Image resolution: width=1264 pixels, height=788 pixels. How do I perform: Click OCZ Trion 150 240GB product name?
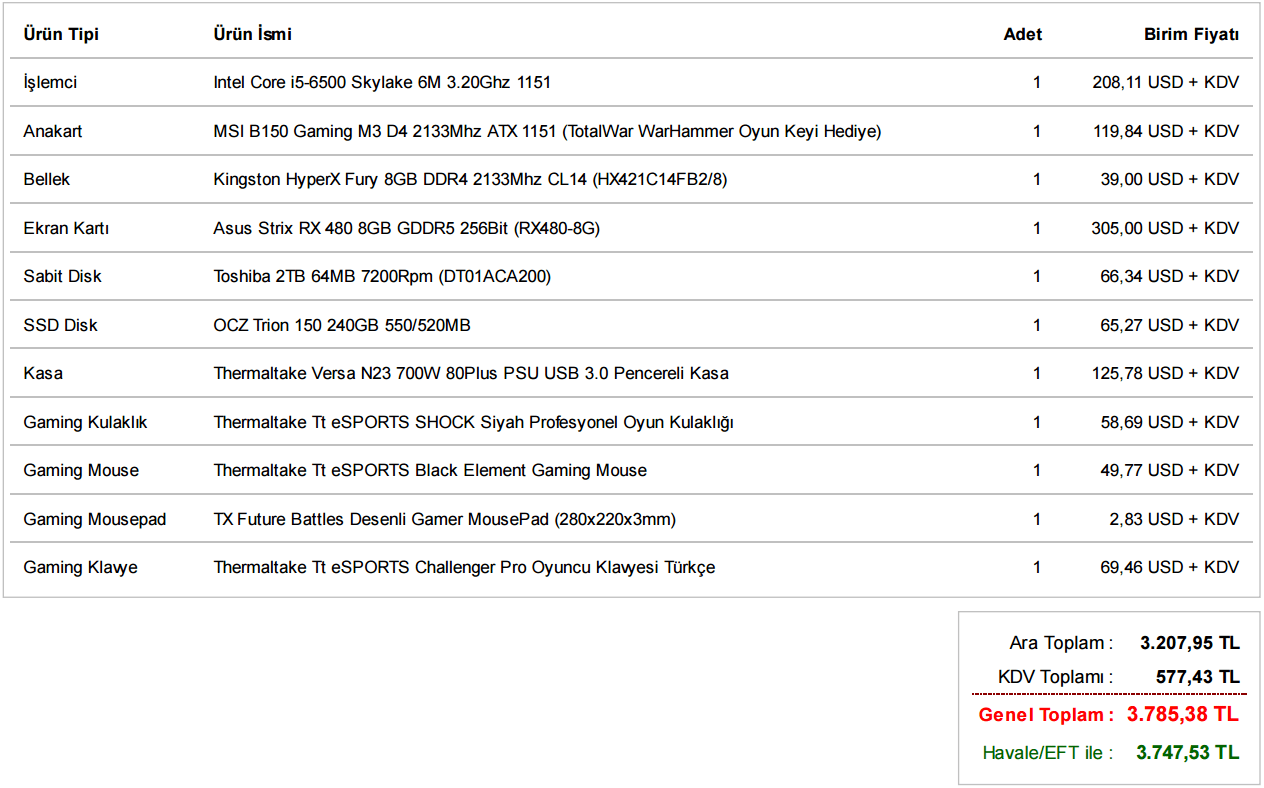(342, 325)
